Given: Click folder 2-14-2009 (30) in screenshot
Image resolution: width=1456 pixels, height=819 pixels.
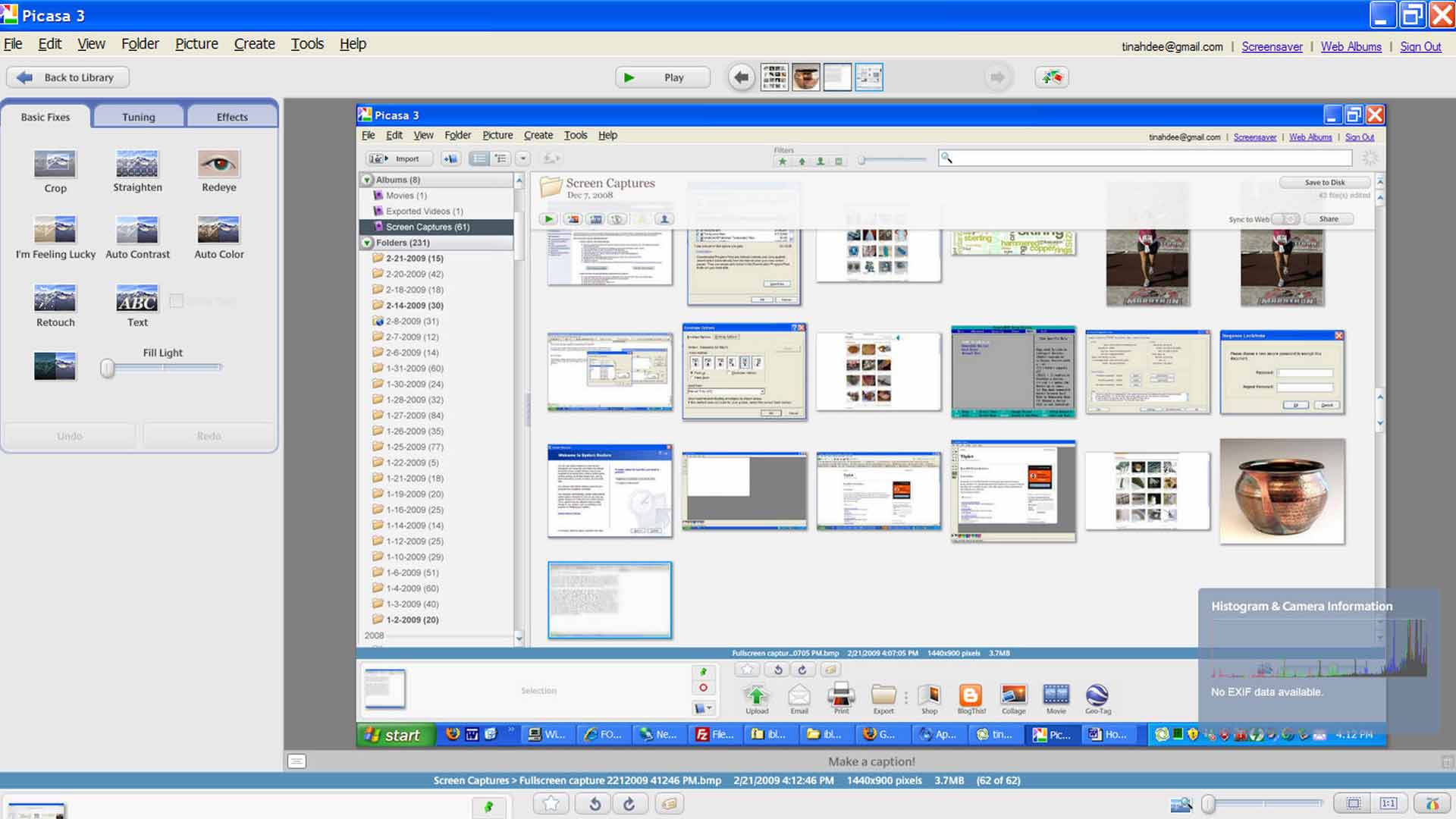Looking at the screenshot, I should (x=415, y=306).
